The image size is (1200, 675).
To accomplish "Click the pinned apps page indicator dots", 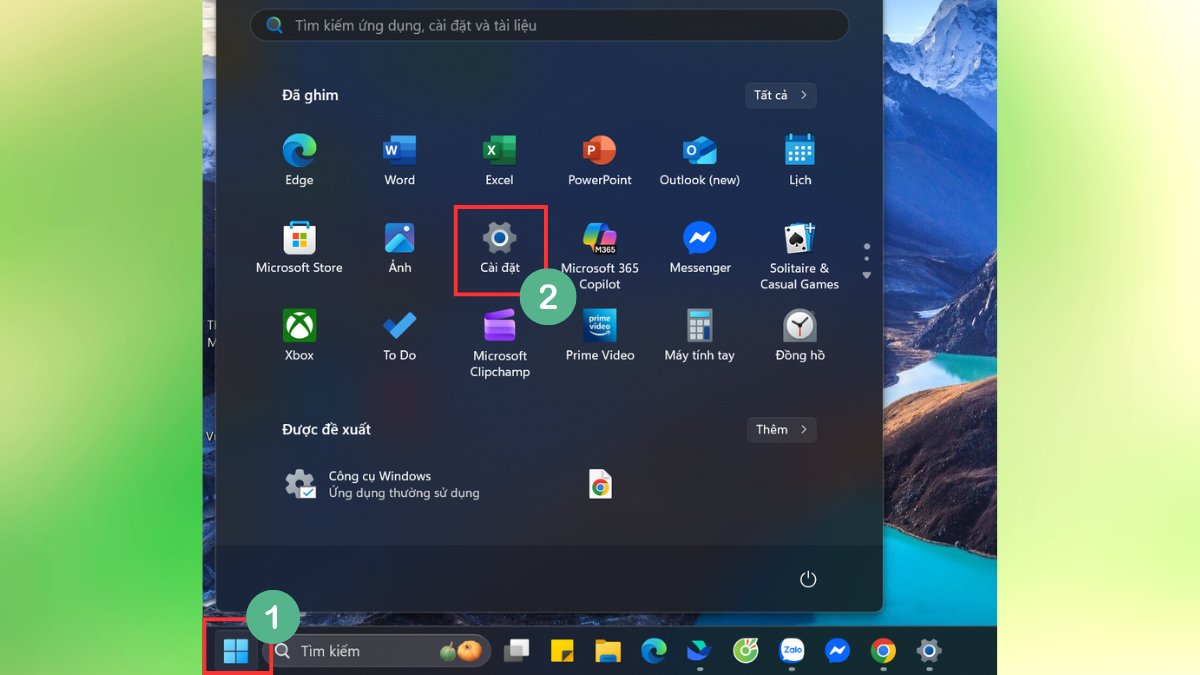I will tap(866, 258).
